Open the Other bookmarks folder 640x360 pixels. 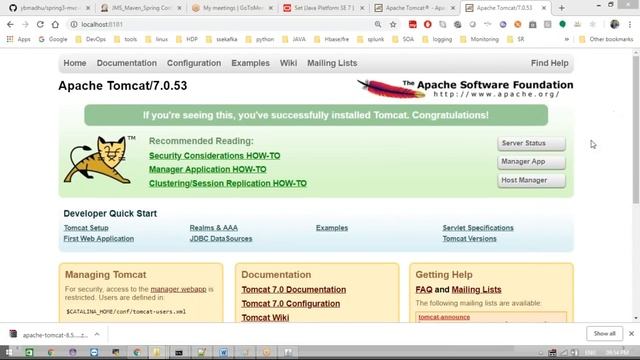[606, 39]
